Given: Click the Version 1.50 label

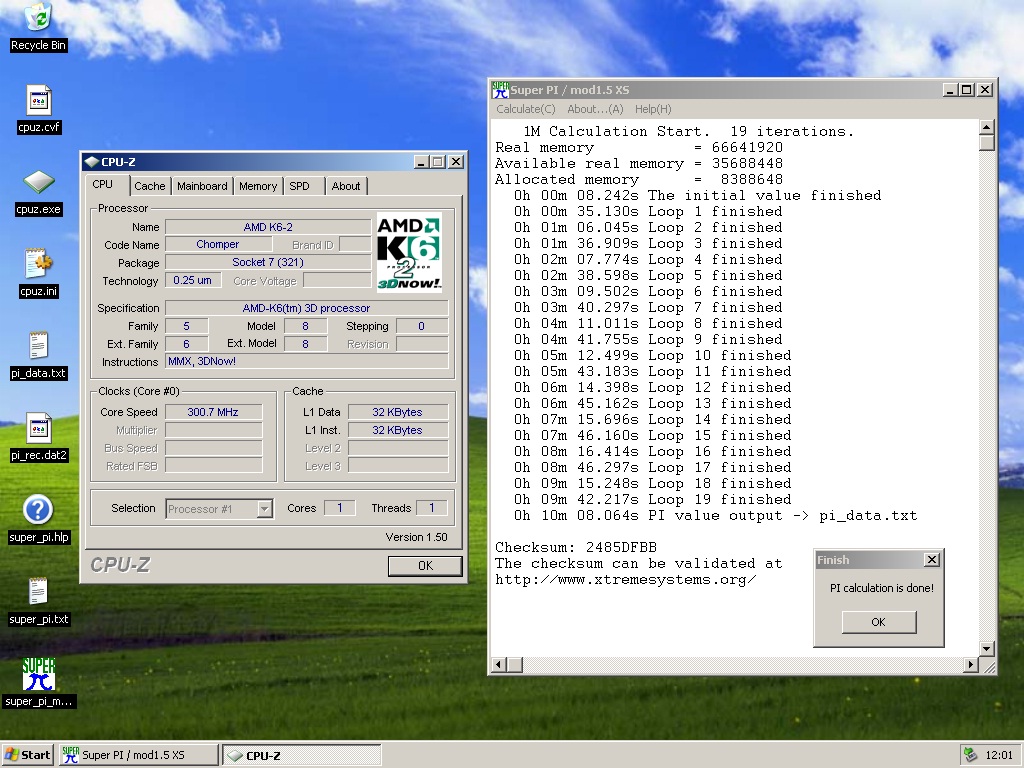Looking at the screenshot, I should [416, 537].
